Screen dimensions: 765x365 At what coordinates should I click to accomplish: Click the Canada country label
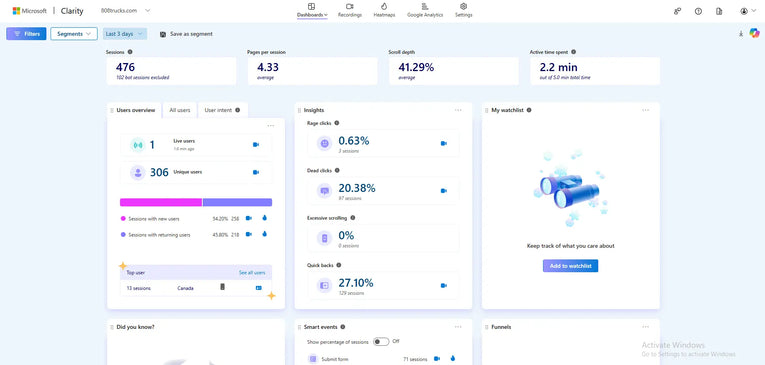[x=185, y=288]
